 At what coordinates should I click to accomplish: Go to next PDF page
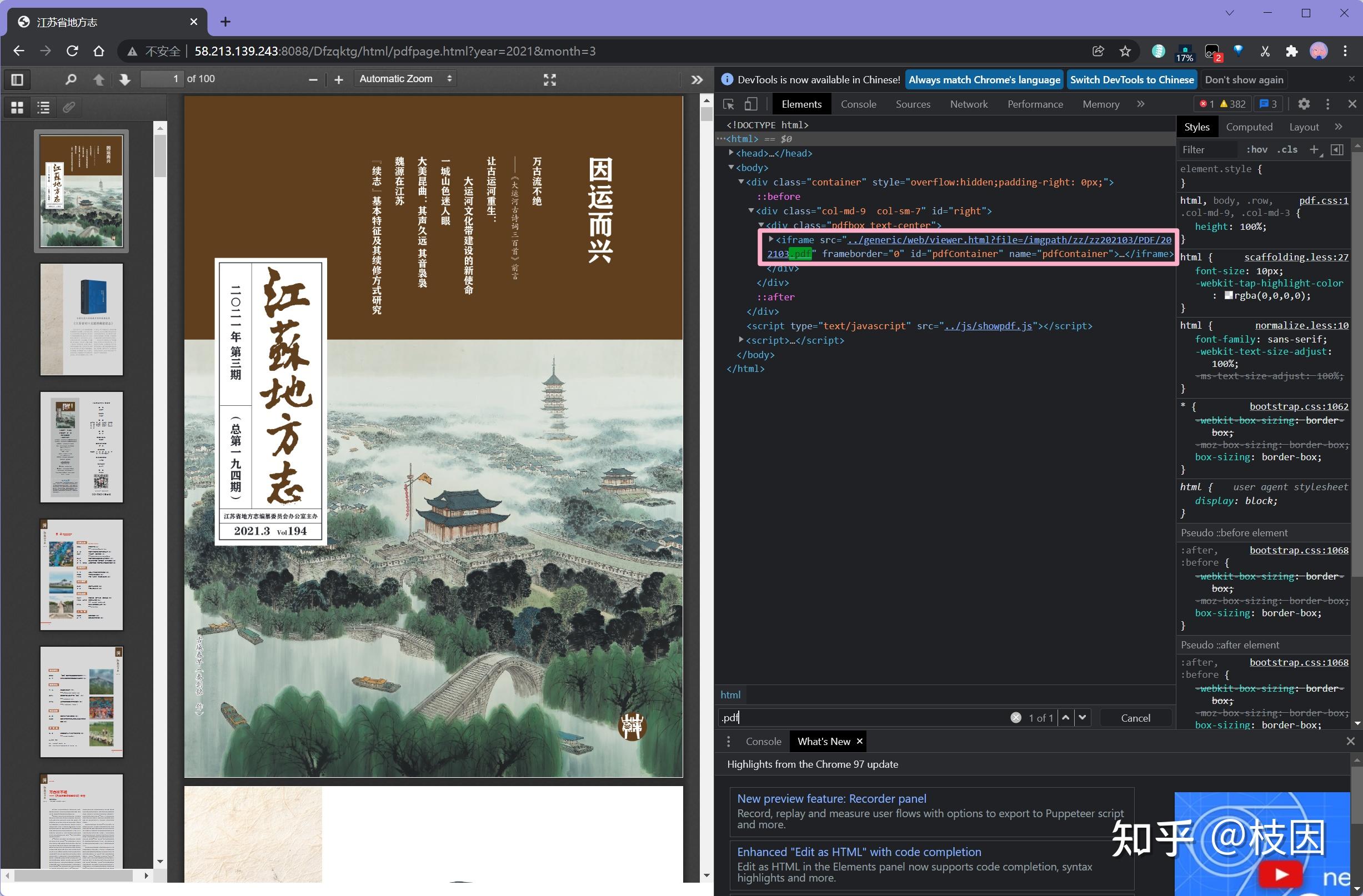click(125, 79)
